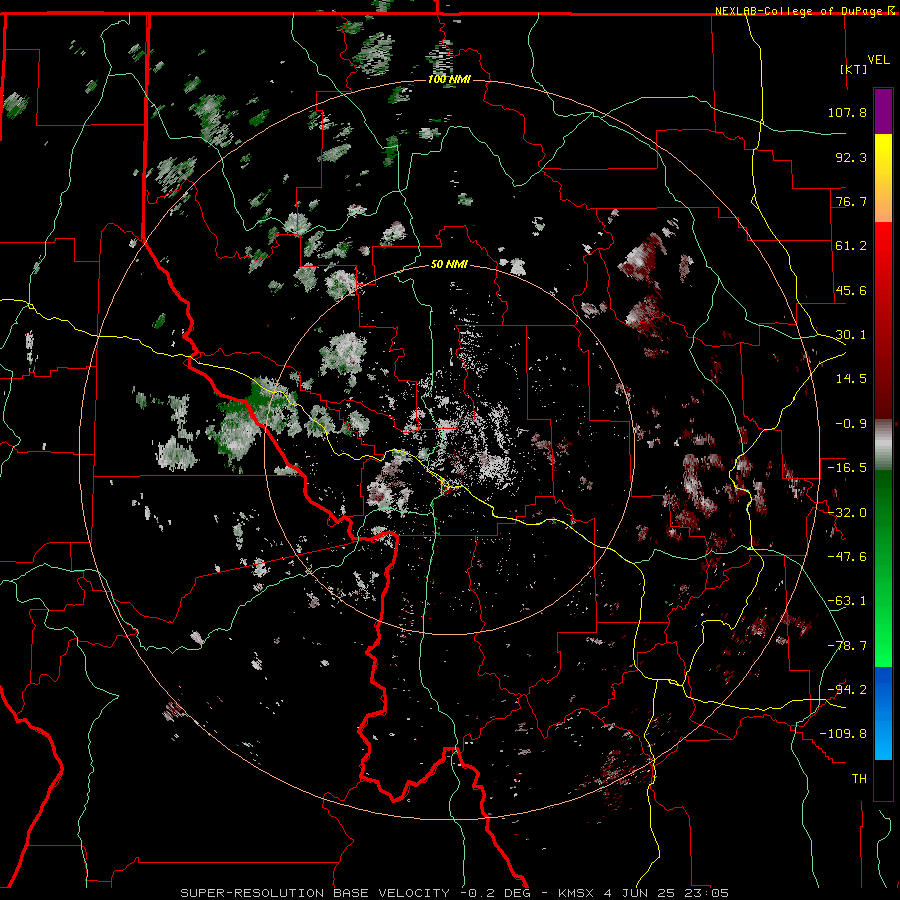Click the -78.7 velocity scale value
900x900 pixels.
click(x=847, y=646)
